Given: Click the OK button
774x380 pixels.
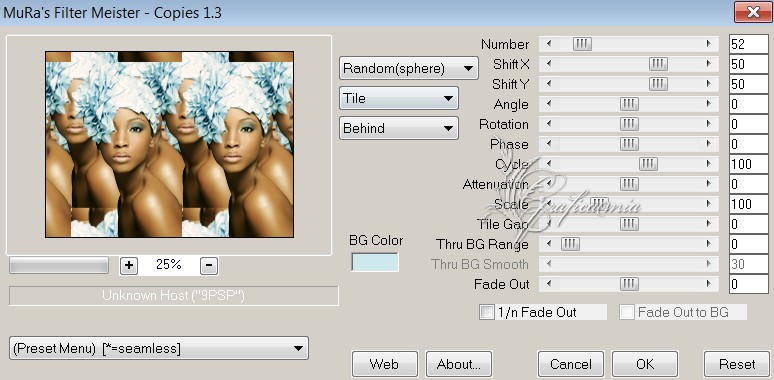Looking at the screenshot, I should (645, 364).
